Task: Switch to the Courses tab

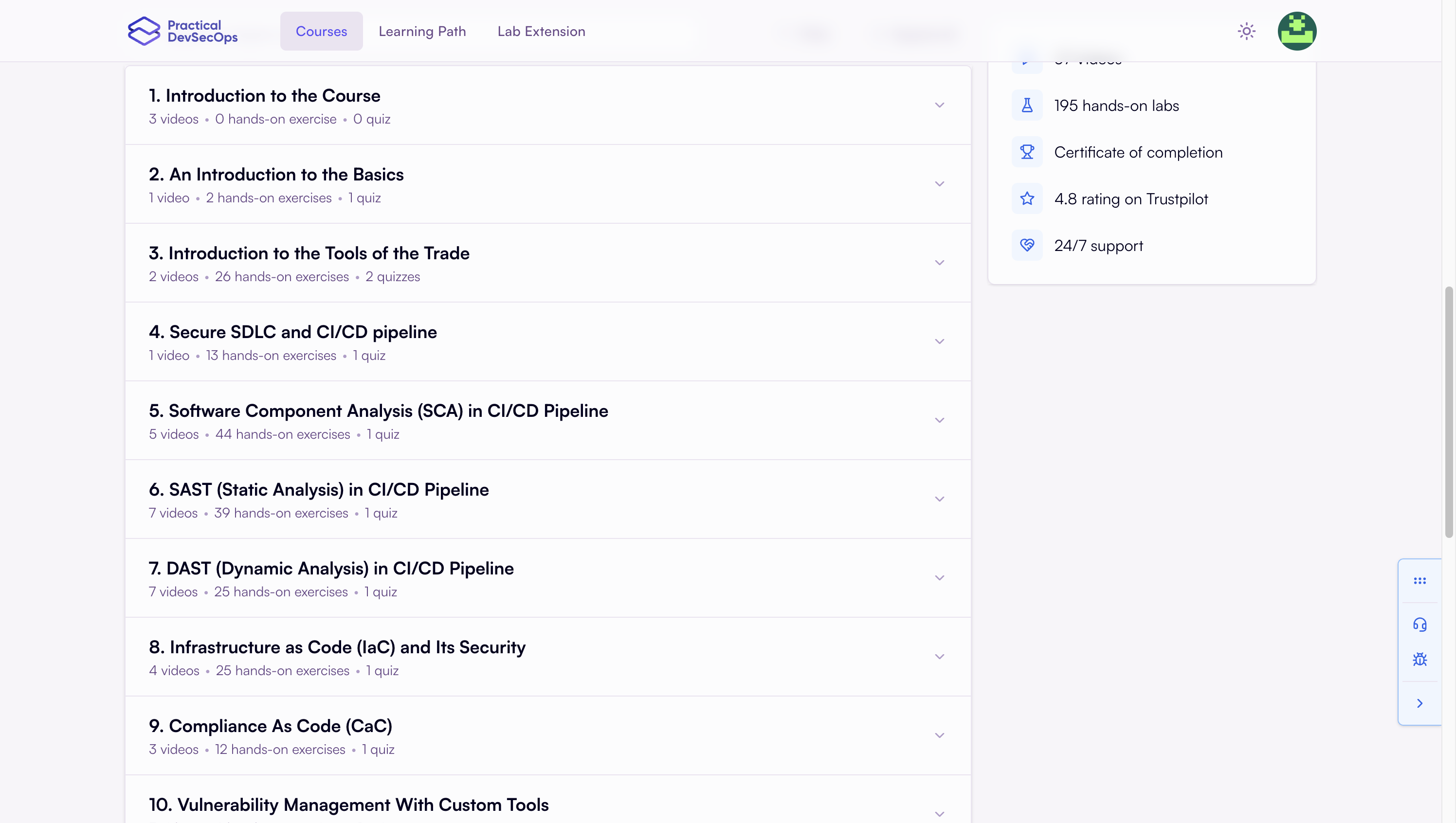Action: coord(321,31)
